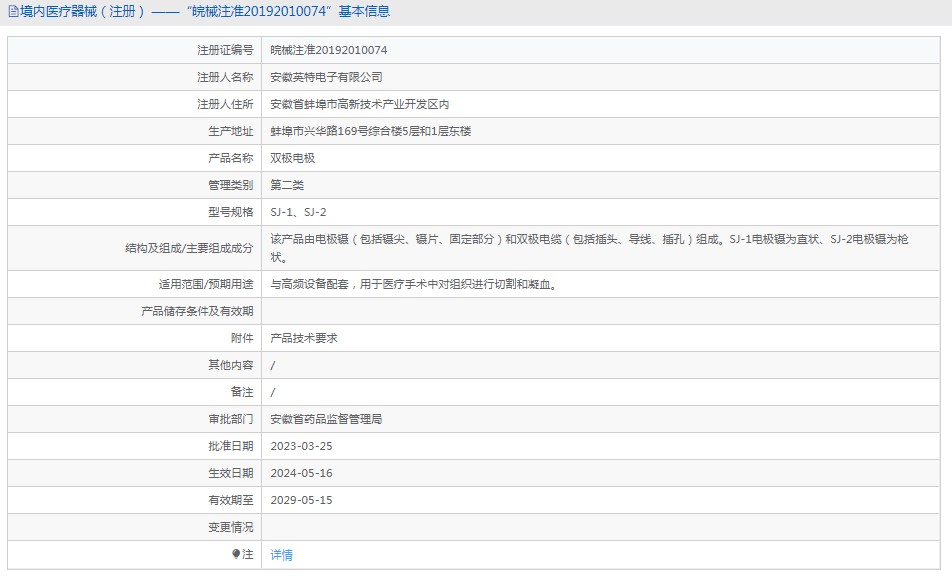Click the 有效期至 label
The image size is (952, 576).
pos(230,500)
